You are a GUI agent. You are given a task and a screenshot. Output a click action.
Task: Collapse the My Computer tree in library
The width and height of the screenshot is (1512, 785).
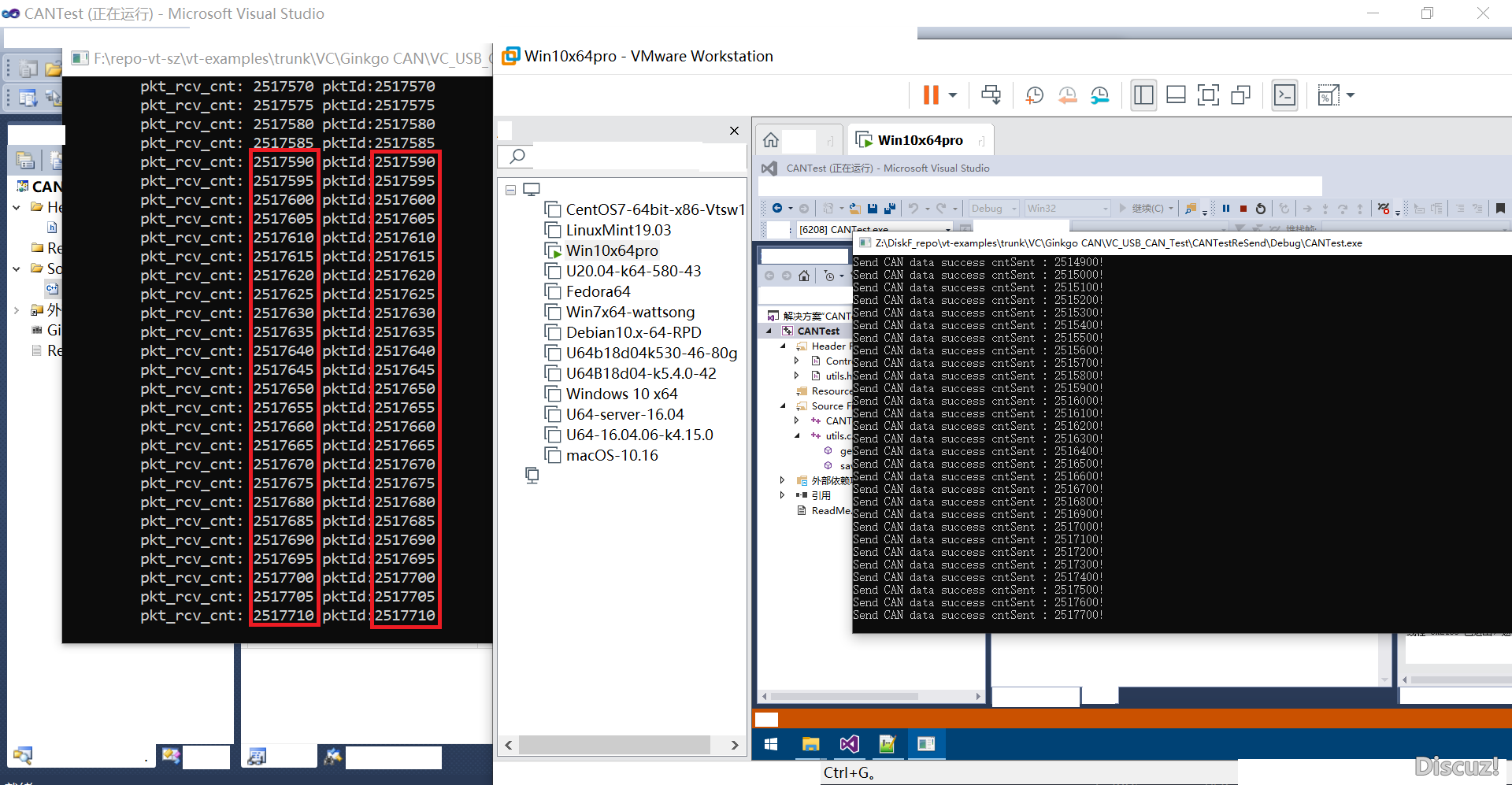click(510, 190)
